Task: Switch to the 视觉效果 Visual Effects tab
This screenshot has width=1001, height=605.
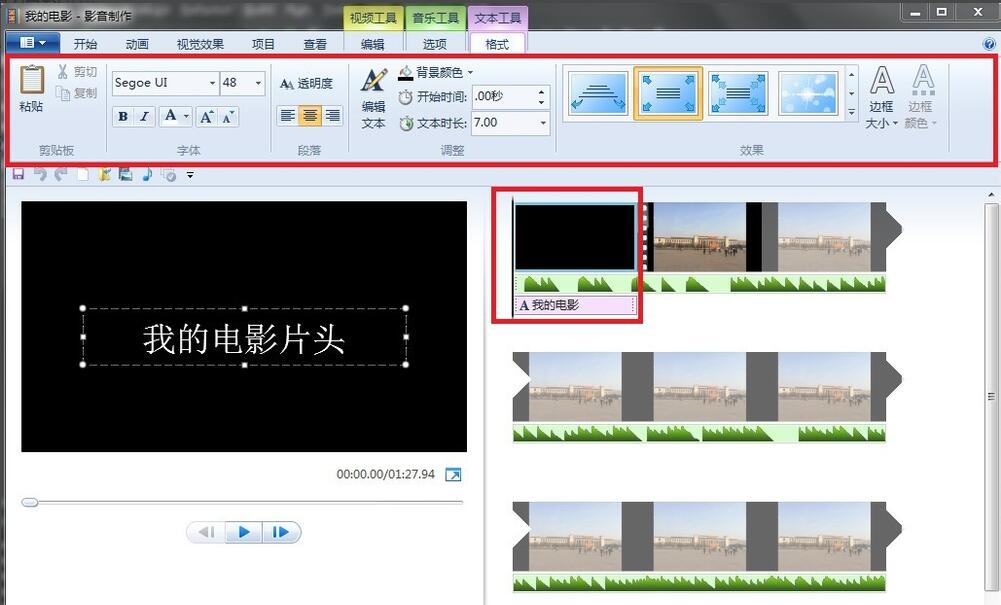Action: point(200,44)
